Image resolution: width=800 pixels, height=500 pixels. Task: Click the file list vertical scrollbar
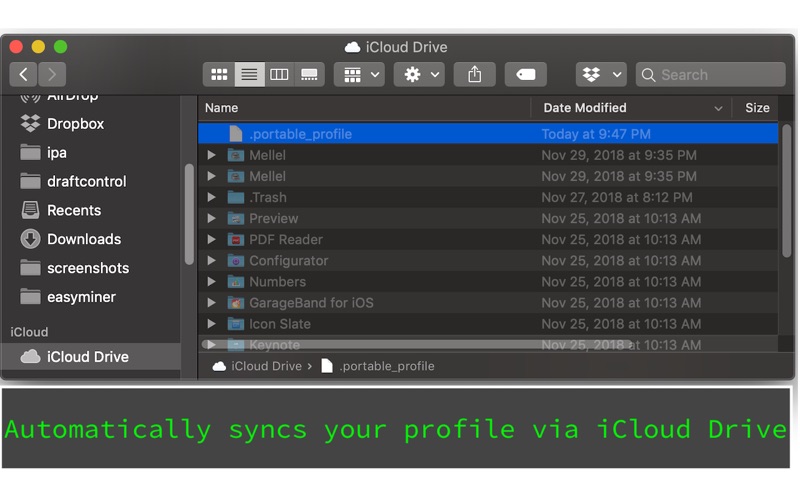(787, 191)
